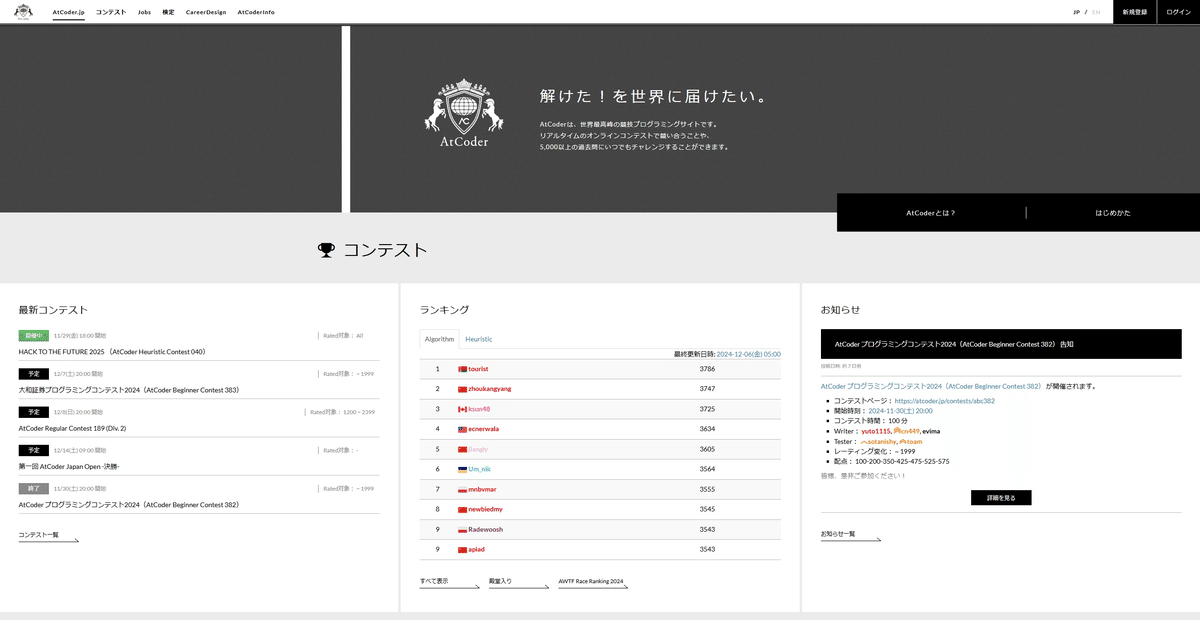Click the flag icon next to tourist
1200x620 pixels.
(462, 369)
